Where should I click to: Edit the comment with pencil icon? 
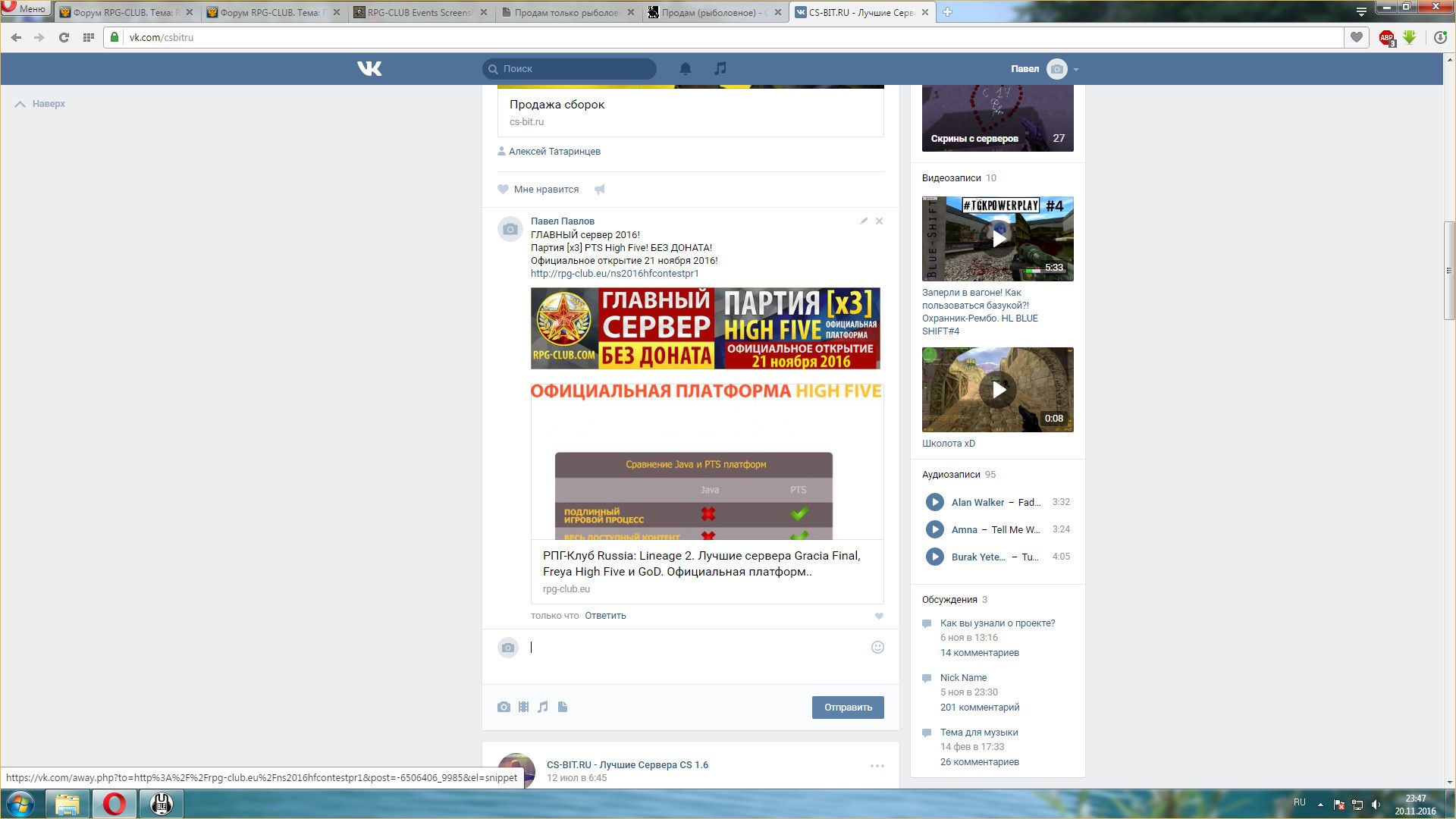863,221
